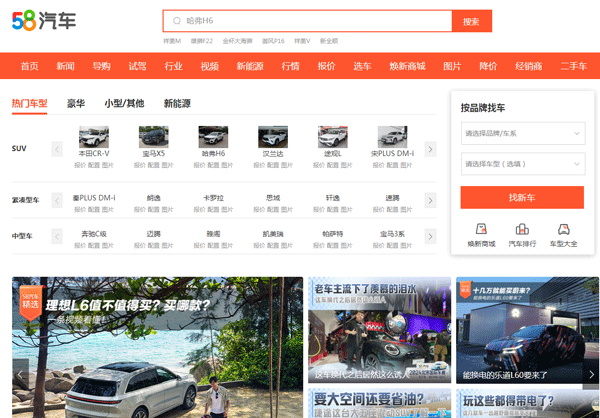The height and width of the screenshot is (418, 600).
Task: Open 二手车 navigation item
Action: (x=574, y=66)
